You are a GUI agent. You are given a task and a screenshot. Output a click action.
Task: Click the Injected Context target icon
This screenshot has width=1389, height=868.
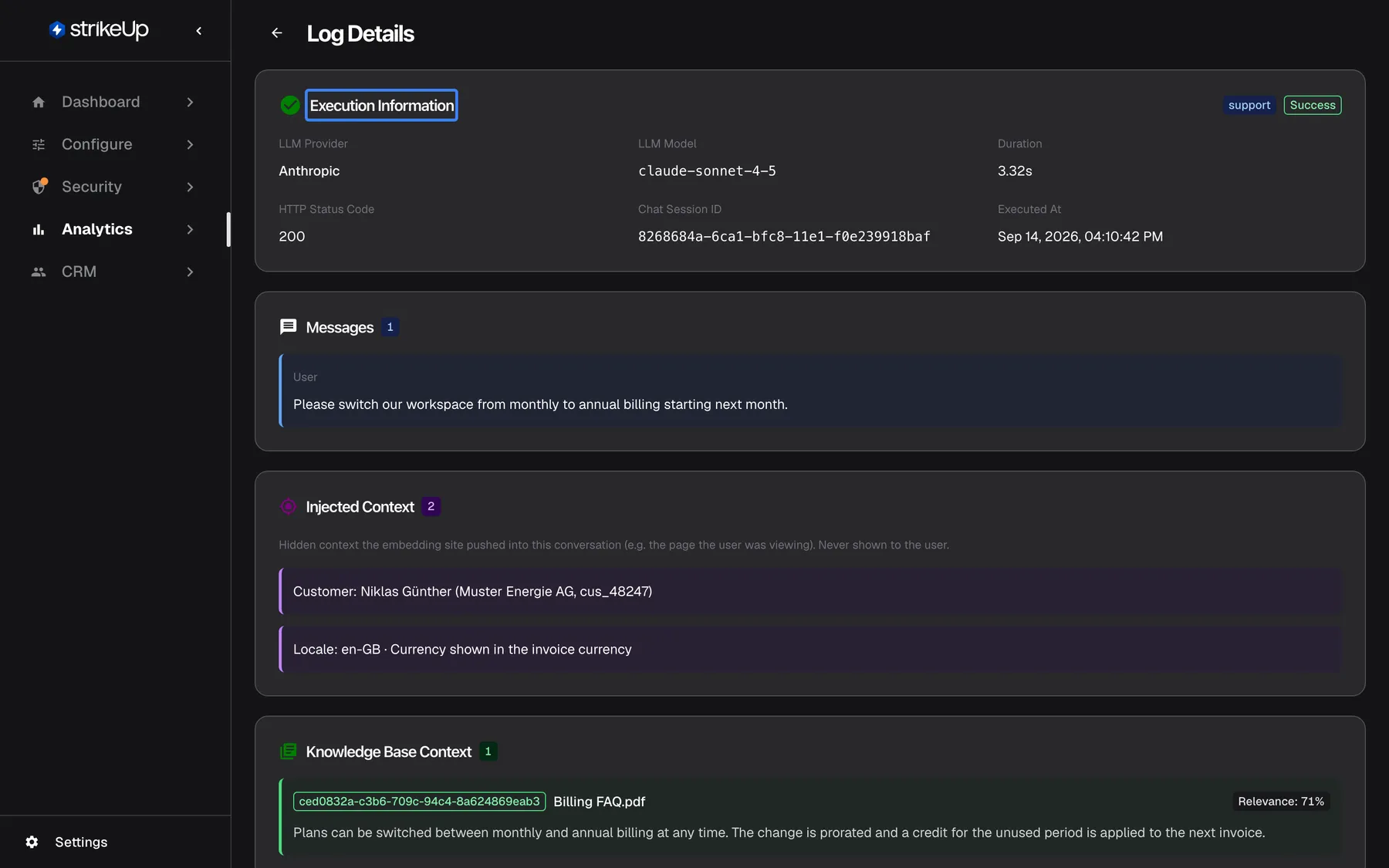(288, 506)
